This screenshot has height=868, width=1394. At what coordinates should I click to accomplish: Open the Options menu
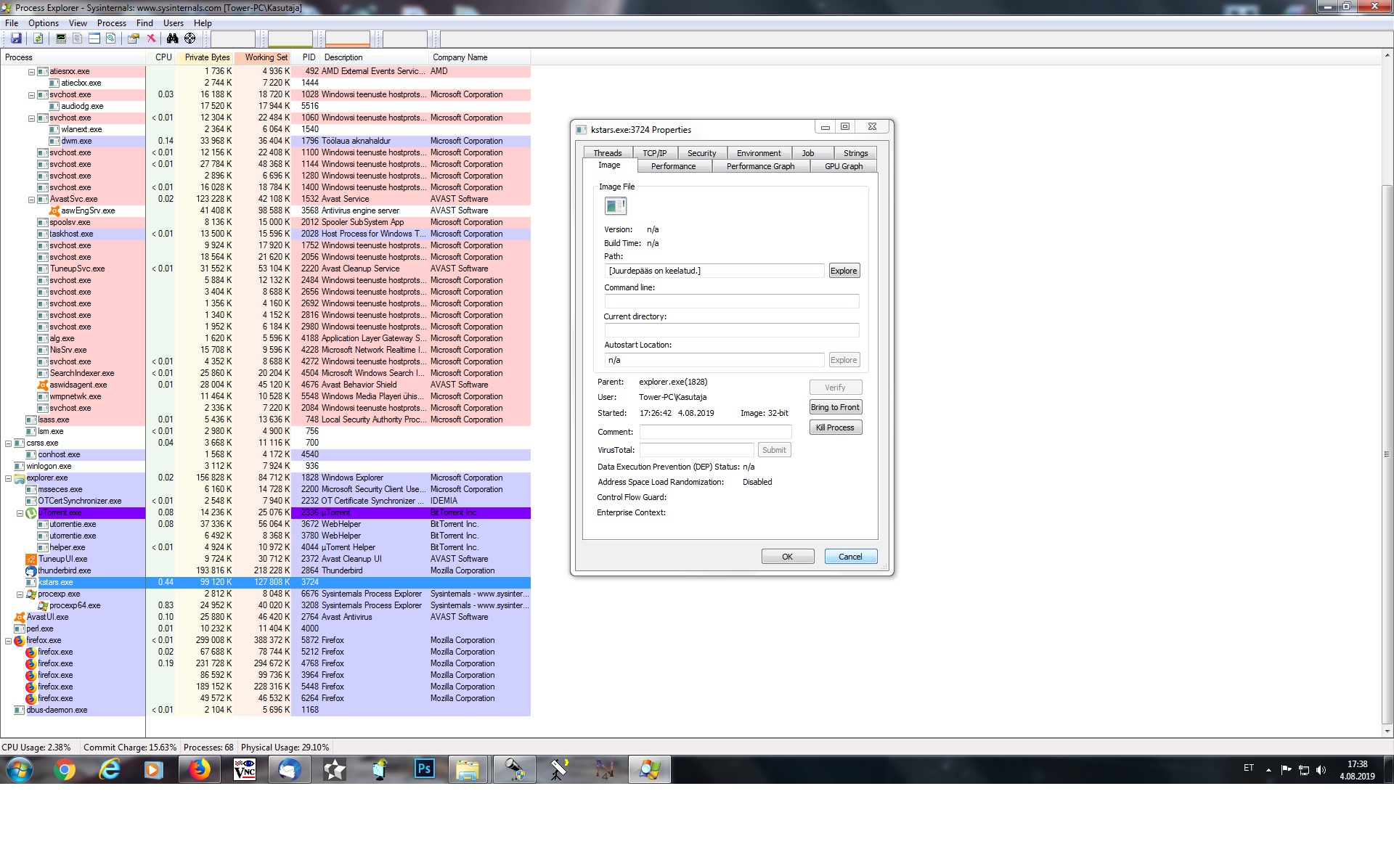click(44, 23)
